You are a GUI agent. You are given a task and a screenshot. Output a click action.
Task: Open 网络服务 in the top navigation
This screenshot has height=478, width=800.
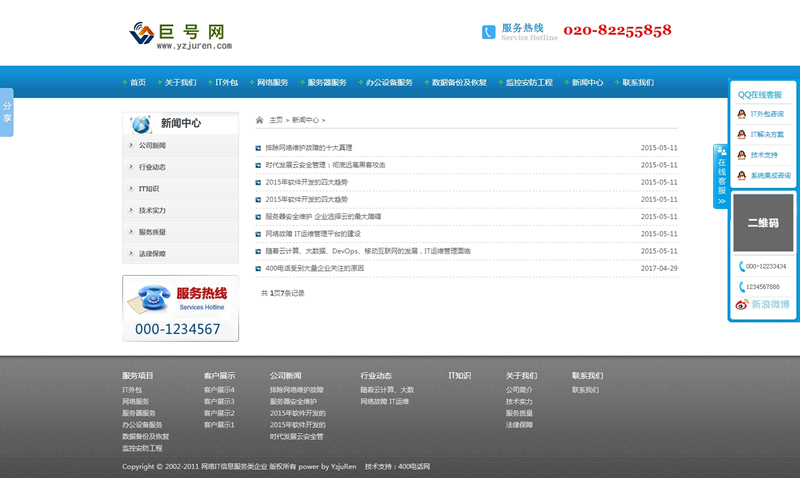[272, 82]
